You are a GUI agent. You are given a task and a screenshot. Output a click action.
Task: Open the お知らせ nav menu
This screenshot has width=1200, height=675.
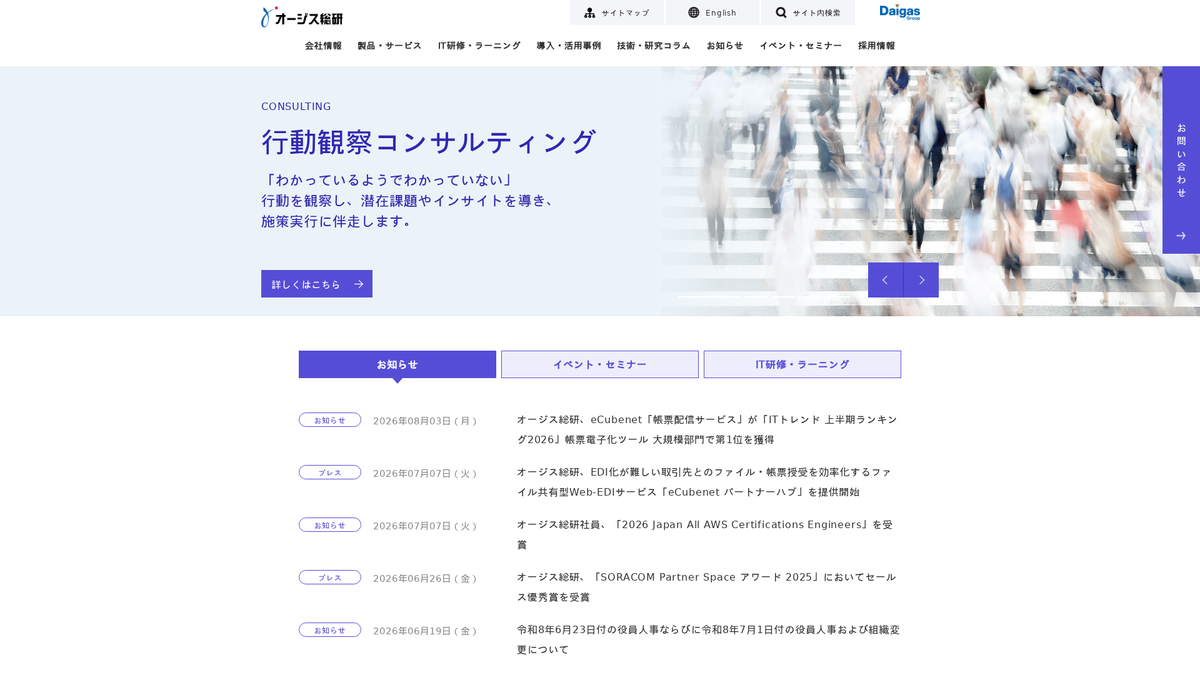(x=725, y=46)
